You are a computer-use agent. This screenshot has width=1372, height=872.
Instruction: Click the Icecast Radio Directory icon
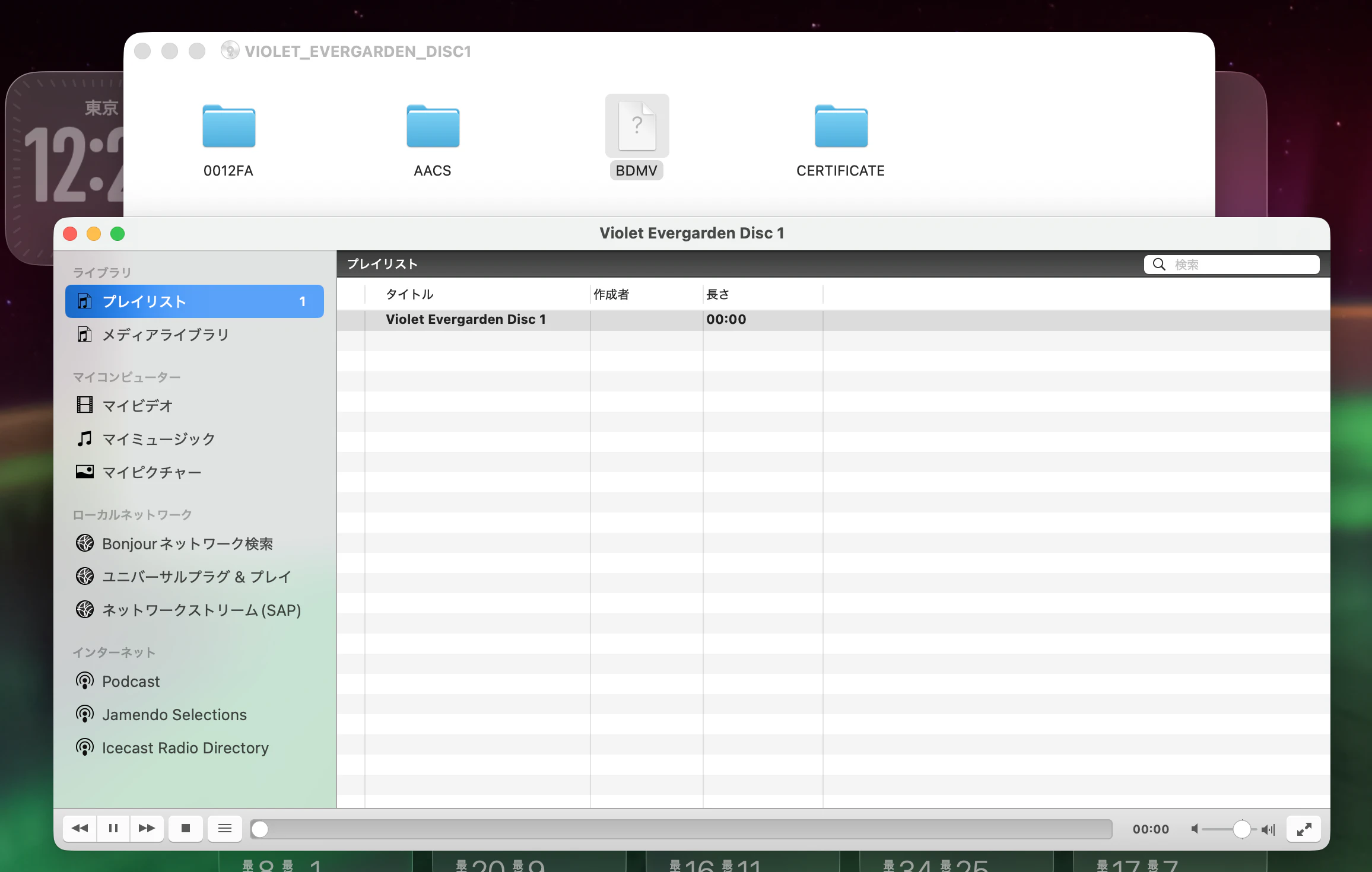pos(85,747)
